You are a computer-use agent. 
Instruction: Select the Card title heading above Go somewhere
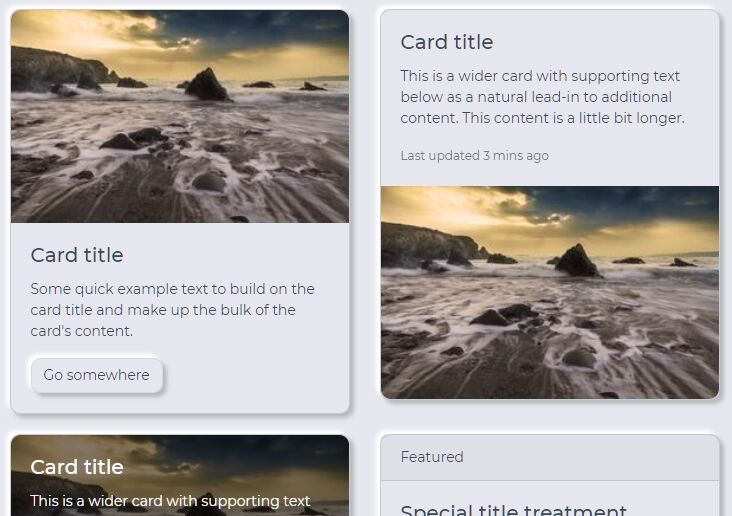[77, 255]
